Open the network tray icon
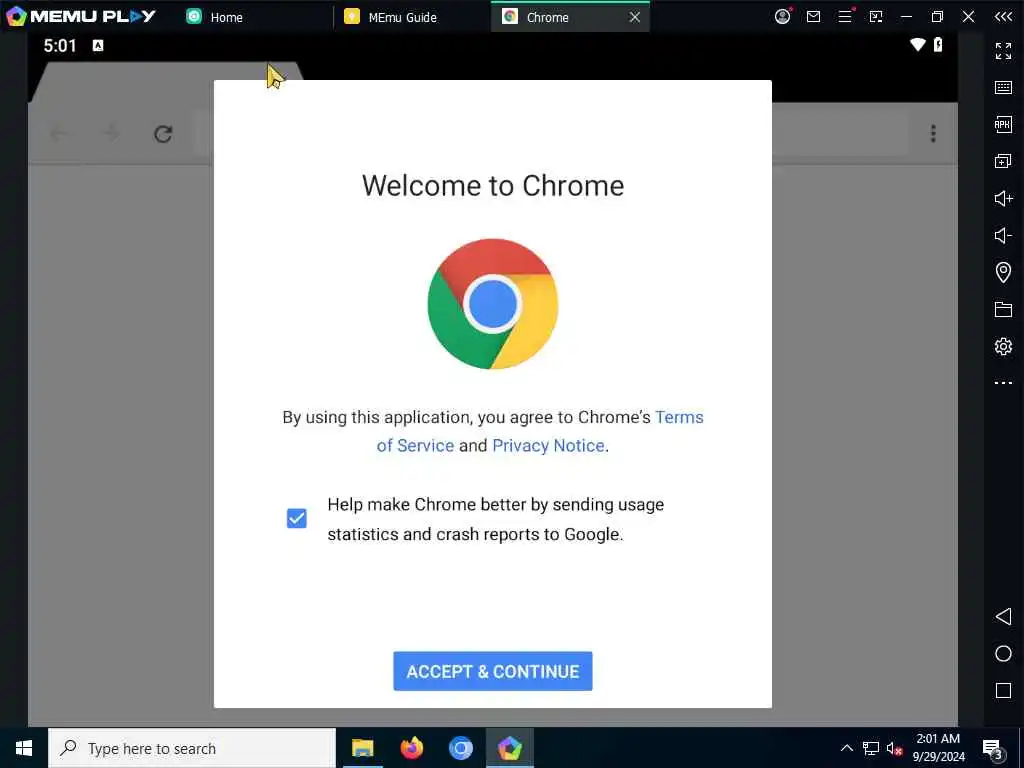This screenshot has width=1024, height=768. point(871,748)
